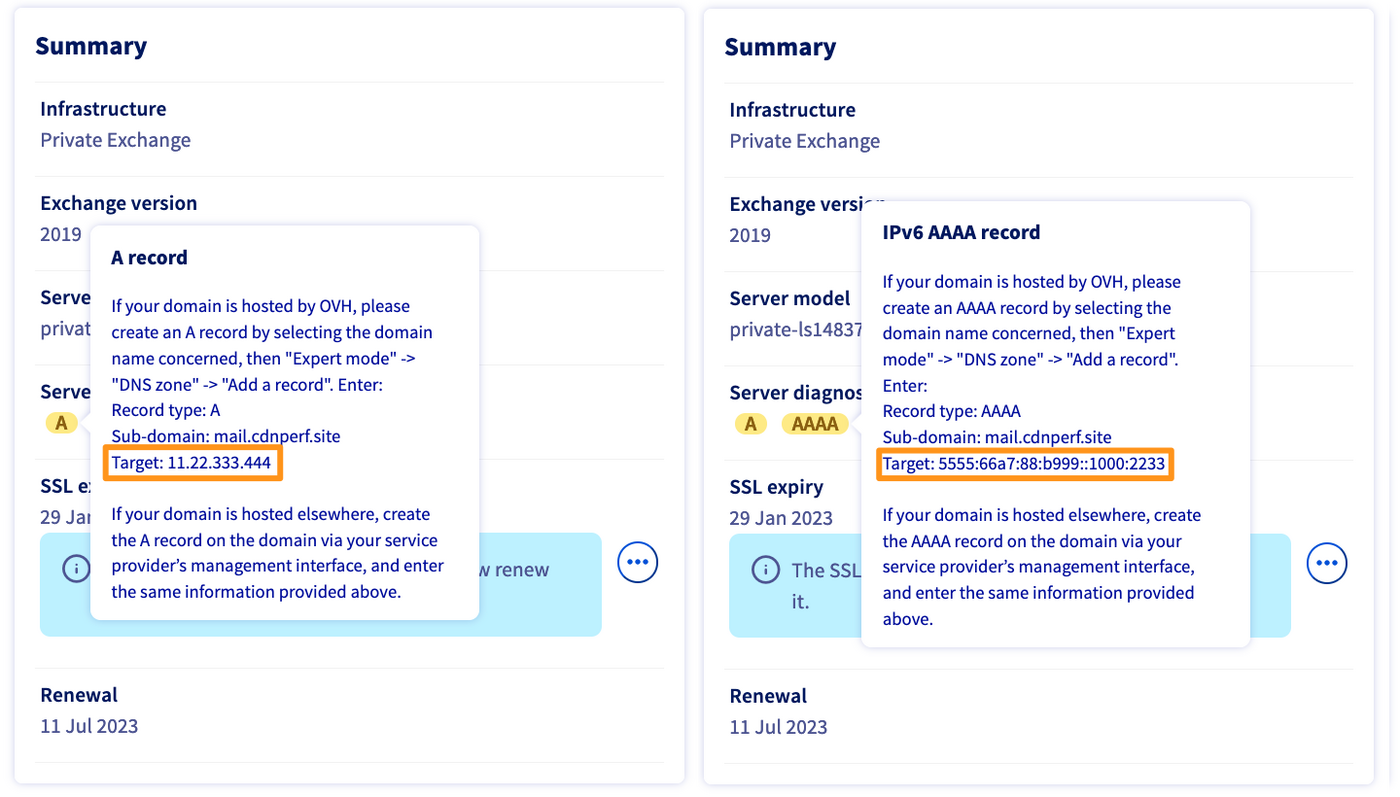Click the yellow AAAA diagnostic badge
The width and height of the screenshot is (1400, 797).
[815, 424]
